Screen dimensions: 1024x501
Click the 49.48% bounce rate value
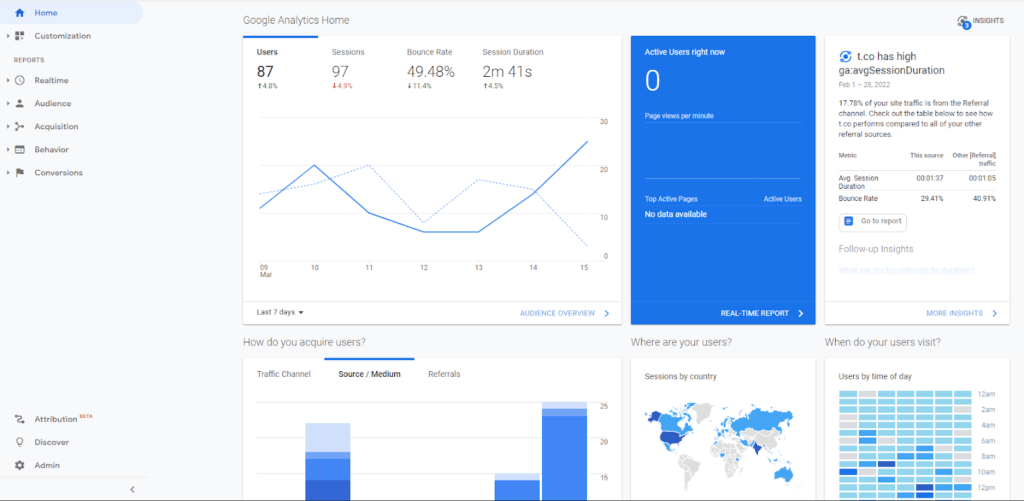tap(430, 72)
